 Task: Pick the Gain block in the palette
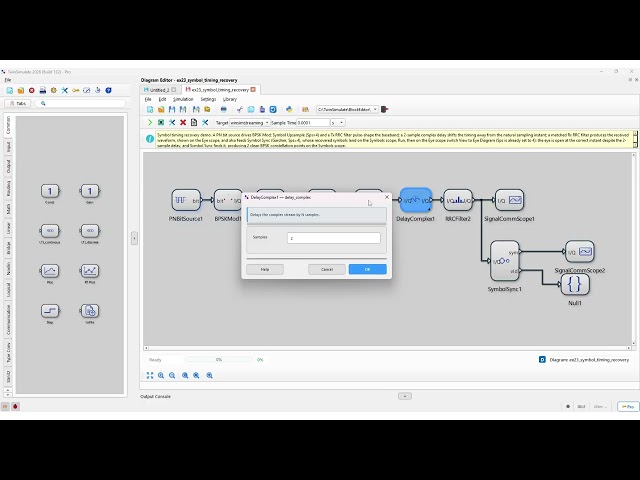click(x=90, y=191)
